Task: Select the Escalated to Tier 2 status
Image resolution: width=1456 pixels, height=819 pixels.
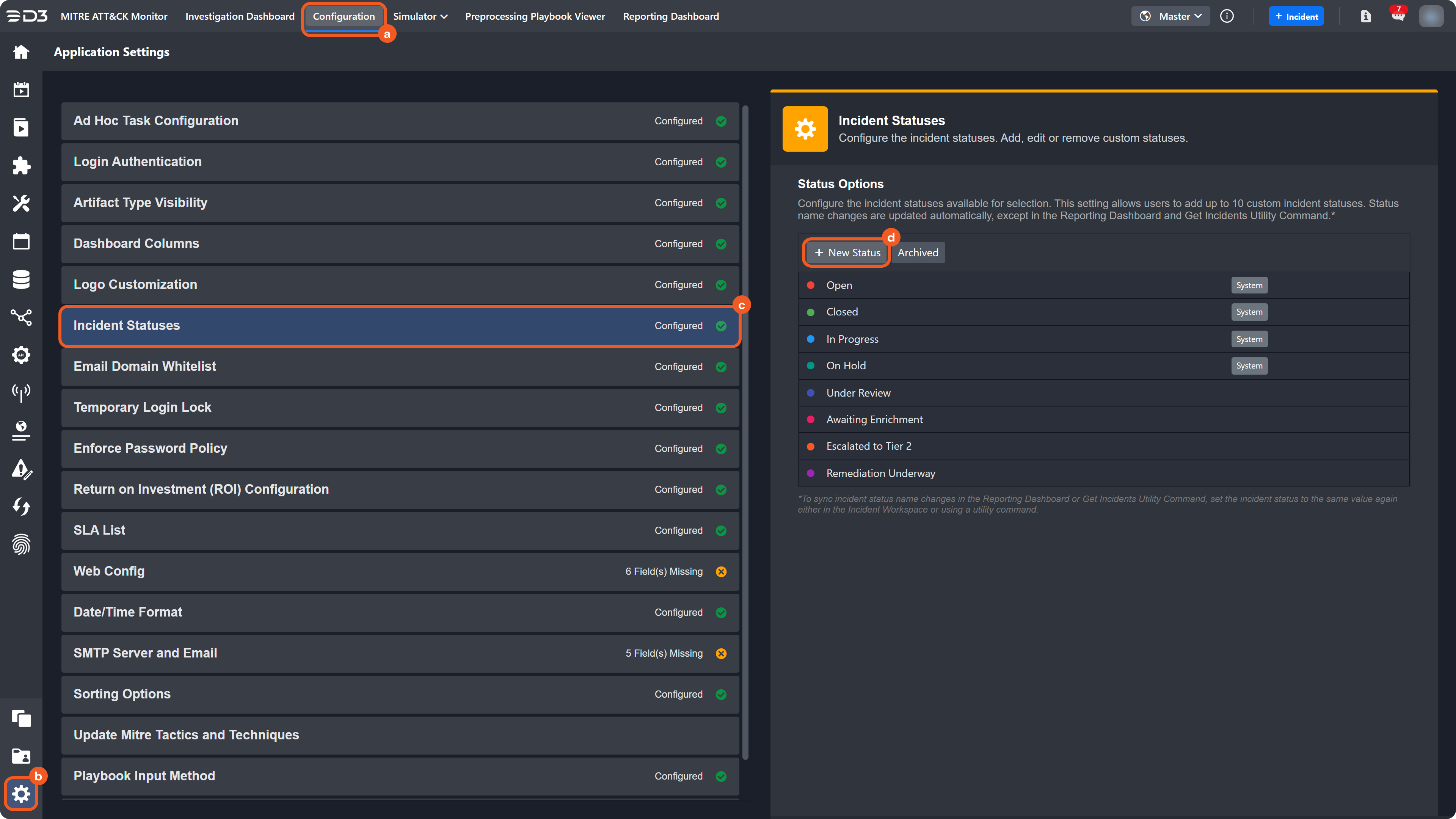Action: coord(869,446)
